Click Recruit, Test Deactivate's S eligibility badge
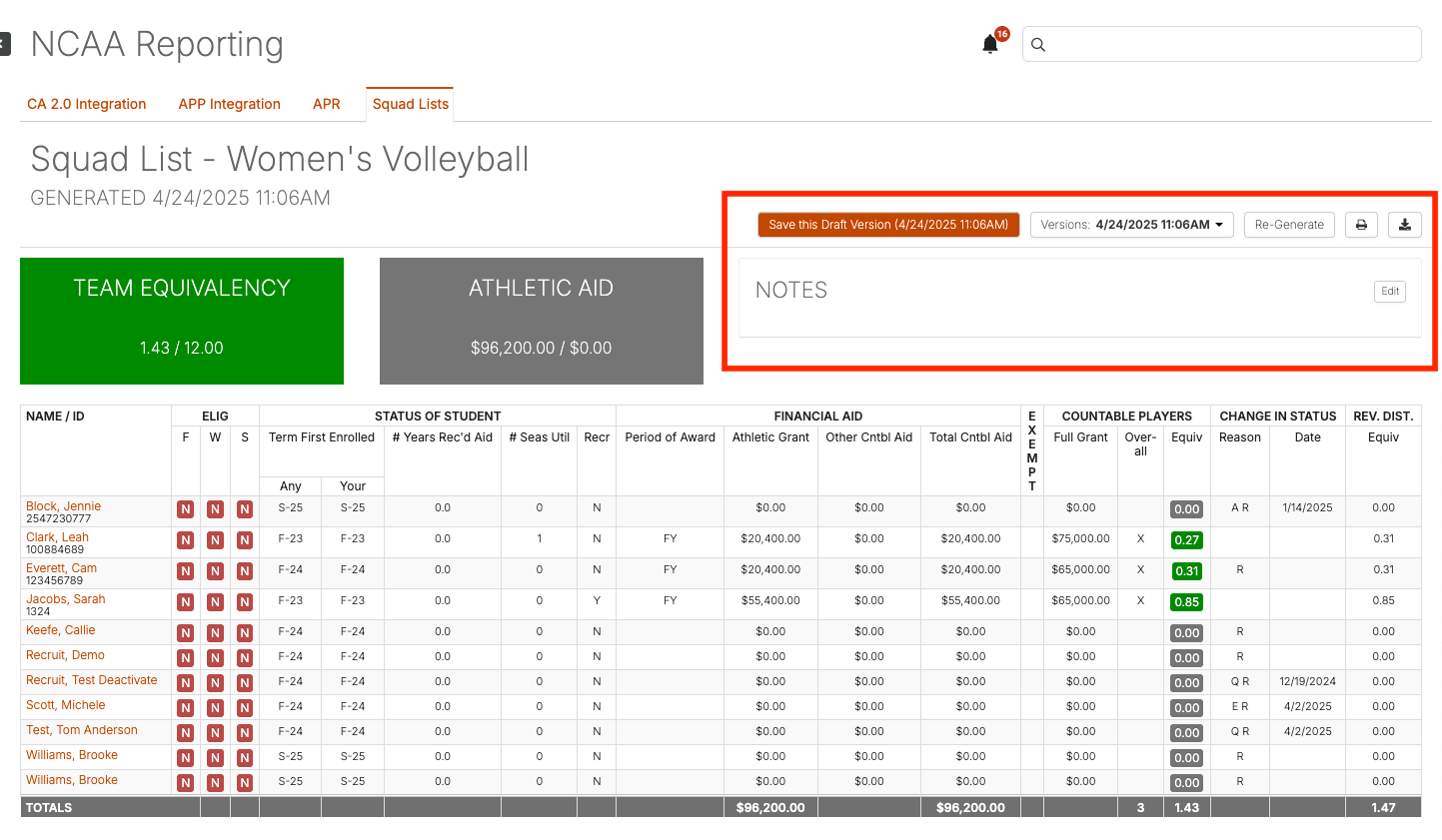The image size is (1442, 840). [x=245, y=683]
